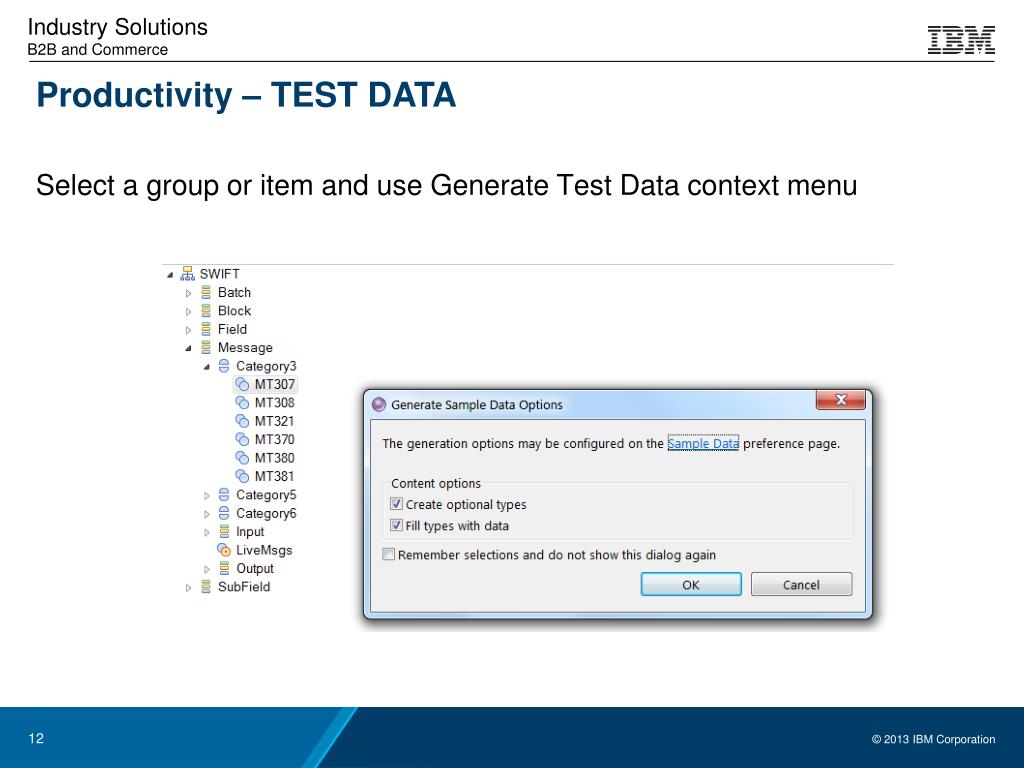This screenshot has width=1024, height=768.
Task: Expand the Category6 node
Action: 207,513
